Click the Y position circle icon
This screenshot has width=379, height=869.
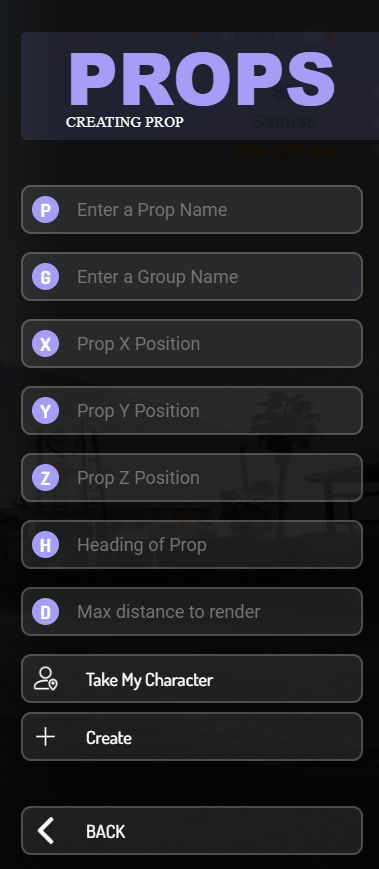tap(45, 411)
